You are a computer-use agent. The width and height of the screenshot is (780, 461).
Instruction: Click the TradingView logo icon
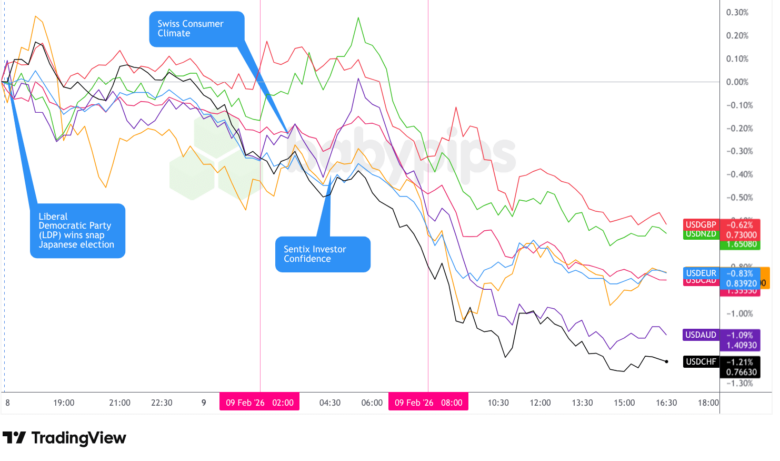[x=14, y=438]
